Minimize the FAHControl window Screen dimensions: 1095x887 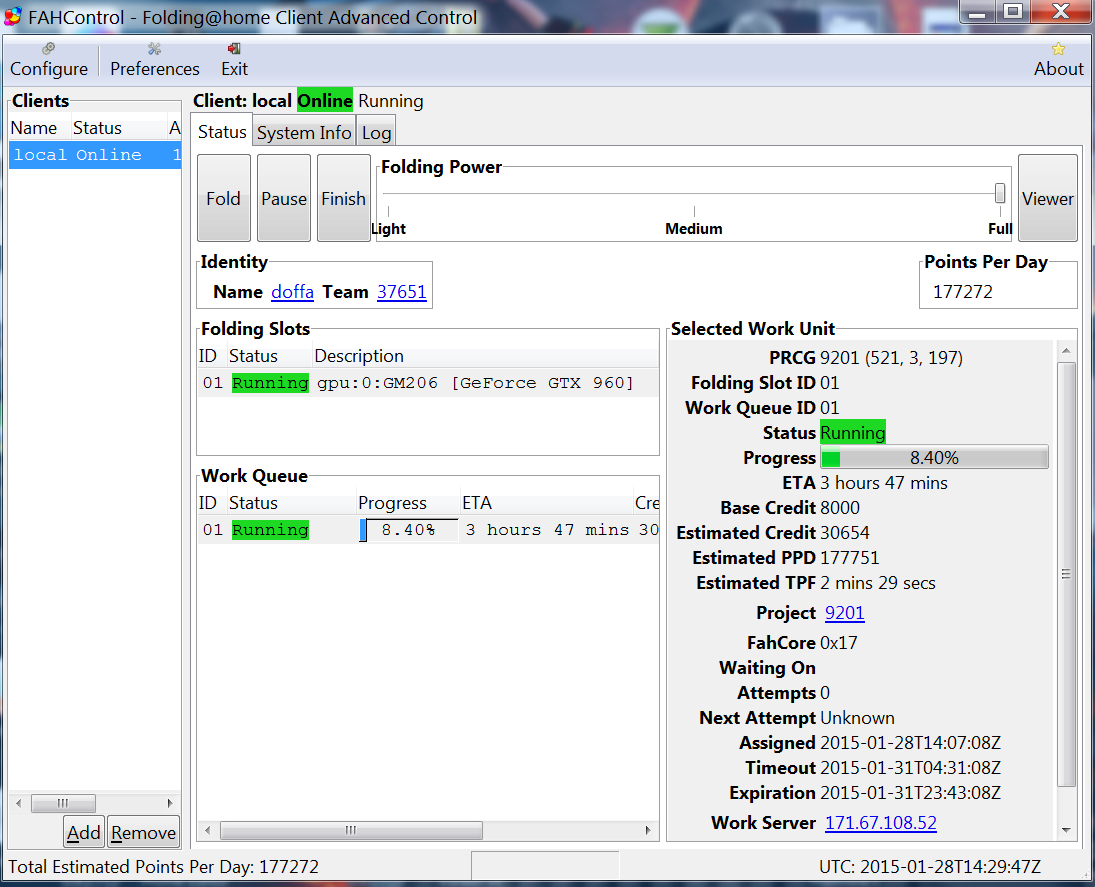[978, 12]
